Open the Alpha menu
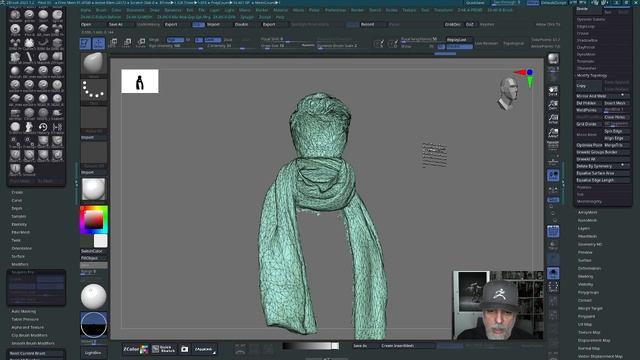The width and height of the screenshot is (640, 360). 86,10
